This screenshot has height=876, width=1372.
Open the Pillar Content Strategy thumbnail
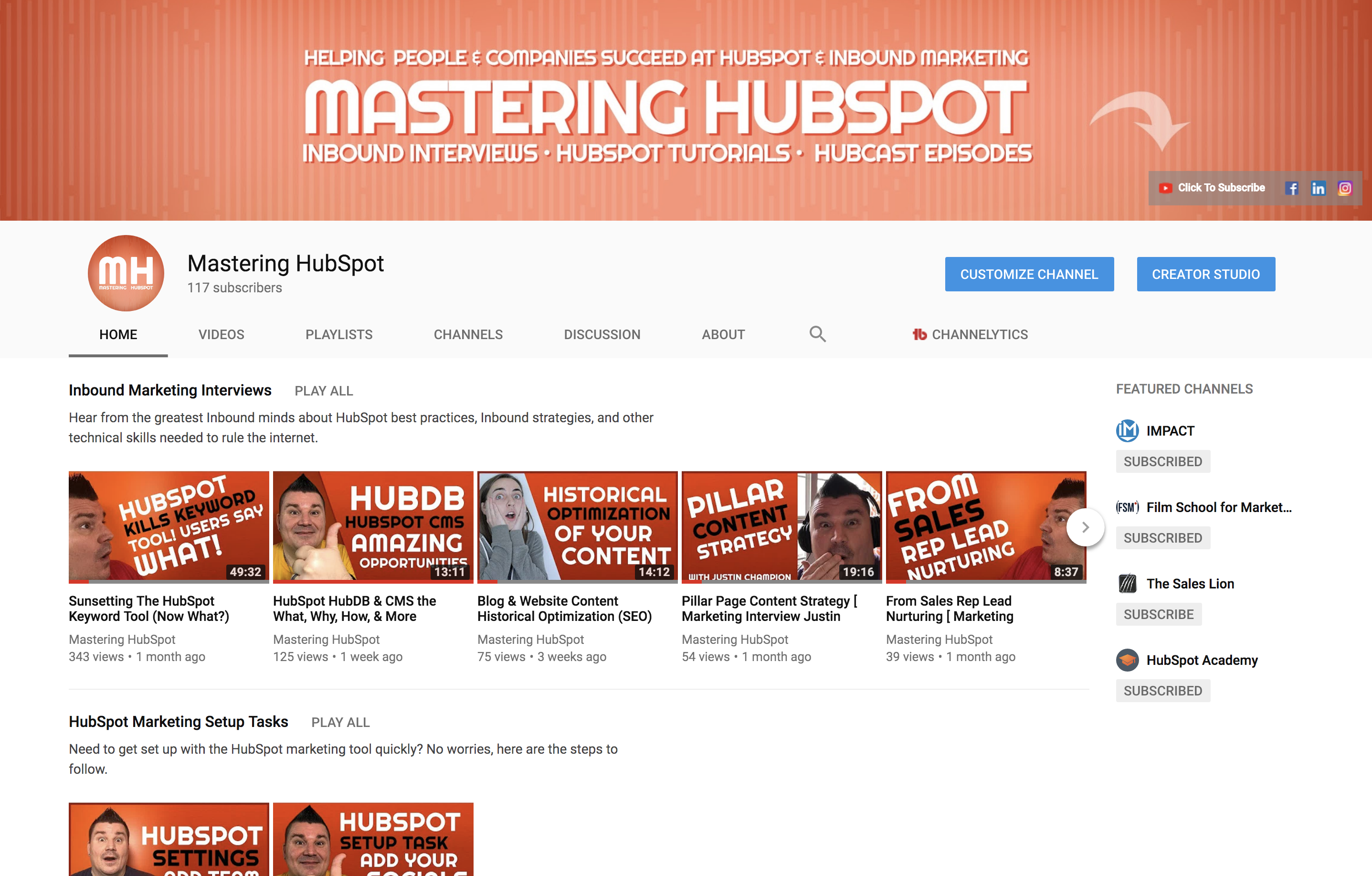click(x=781, y=527)
